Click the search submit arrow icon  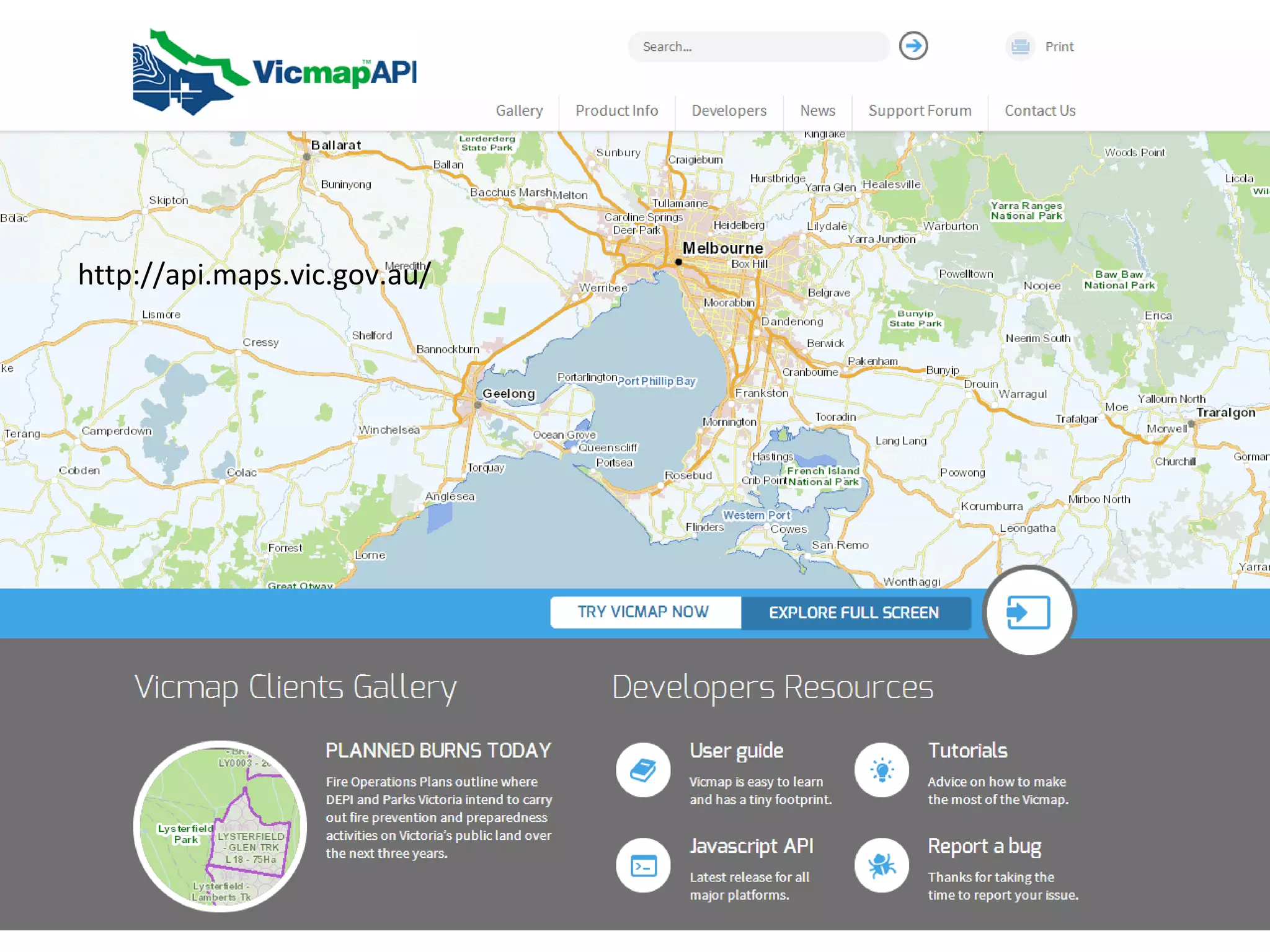point(913,46)
